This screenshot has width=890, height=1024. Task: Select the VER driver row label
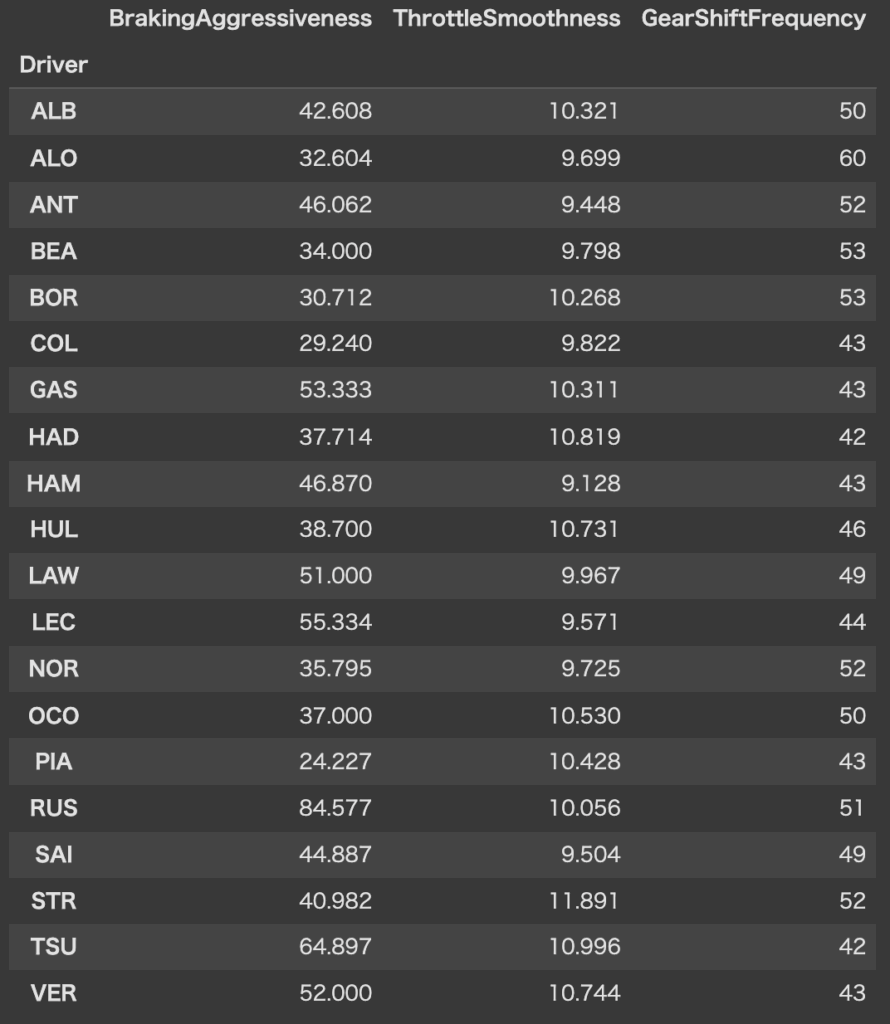(54, 993)
